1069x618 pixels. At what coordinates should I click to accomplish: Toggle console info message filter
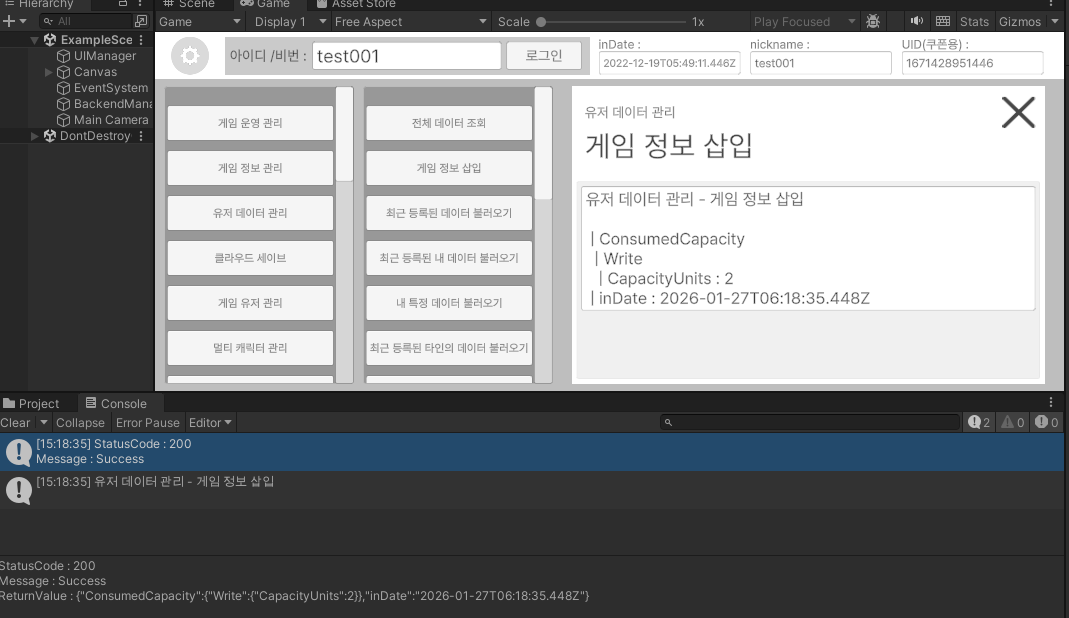pyautogui.click(x=979, y=423)
